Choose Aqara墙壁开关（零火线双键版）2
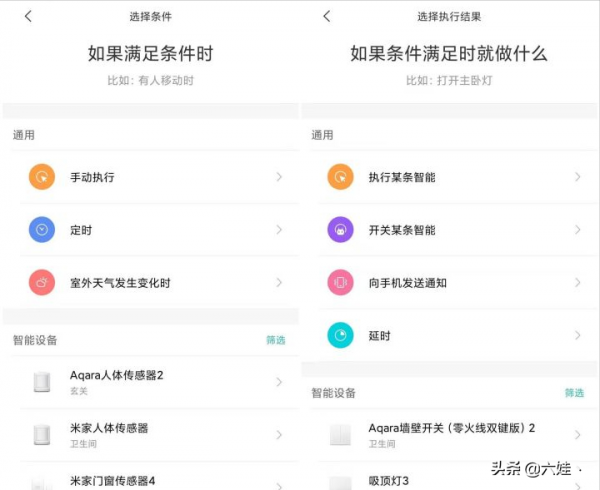Image resolution: width=600 pixels, height=490 pixels. 458,435
